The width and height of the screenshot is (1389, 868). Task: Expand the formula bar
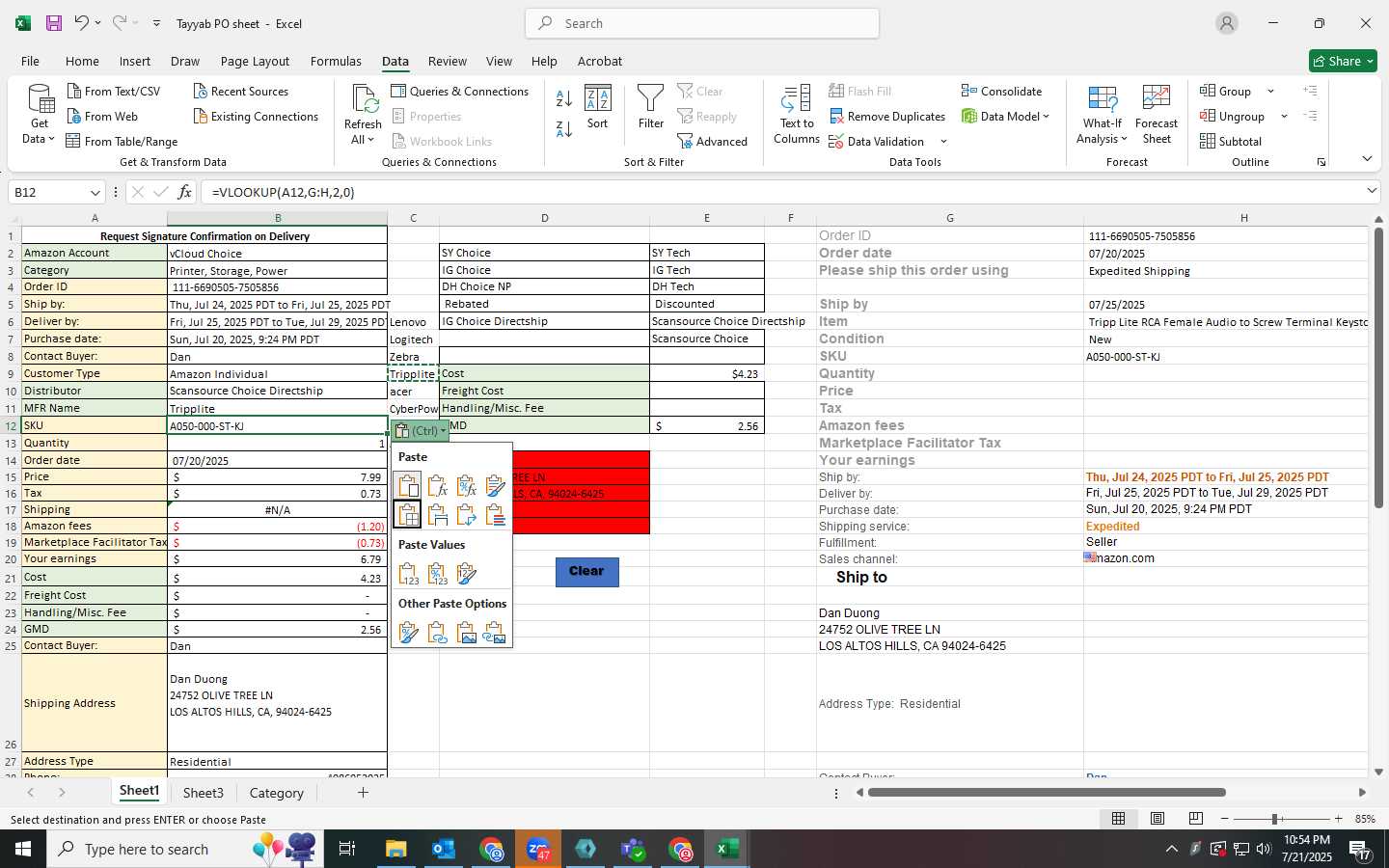coord(1372,191)
